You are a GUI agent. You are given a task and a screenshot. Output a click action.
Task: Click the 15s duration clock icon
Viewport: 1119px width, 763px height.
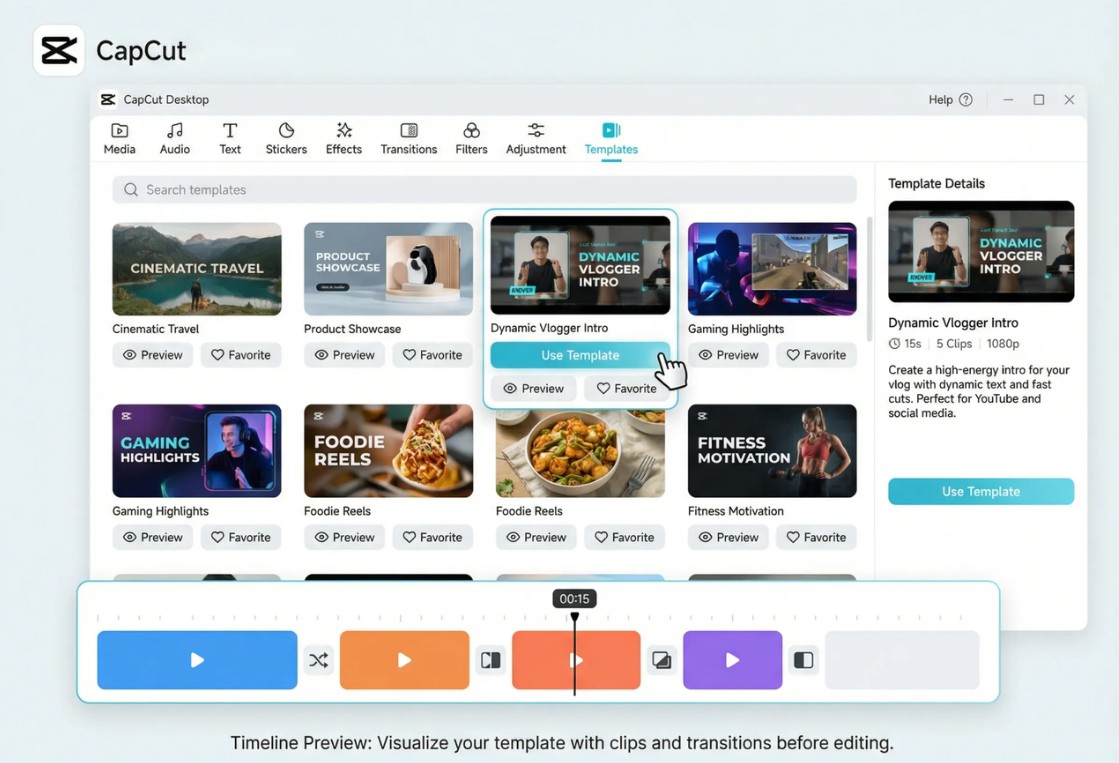pyautogui.click(x=894, y=343)
